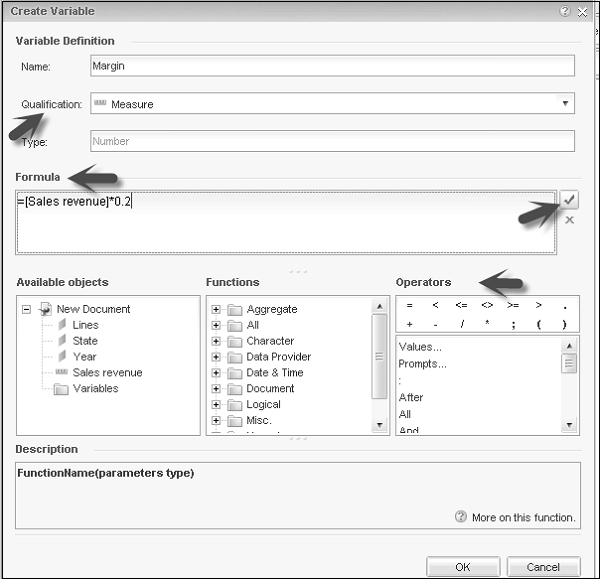This screenshot has width=600, height=579.
Task: Click Functions list scroll down arrow
Action: point(380,425)
